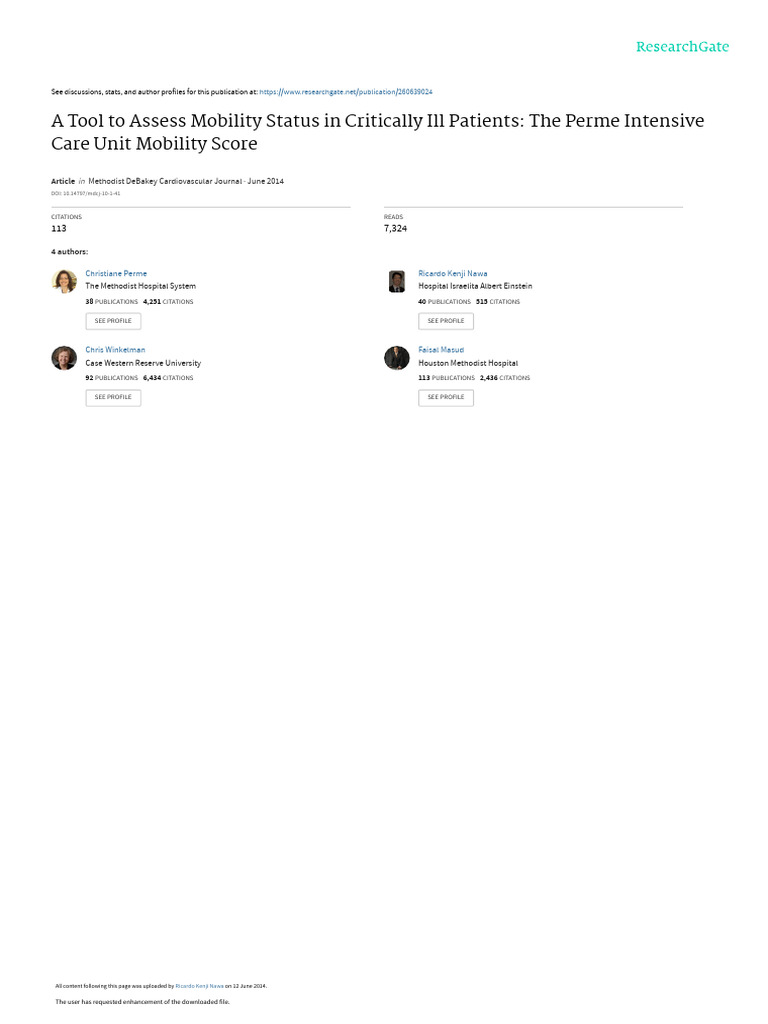Click SEE PROFILE under Ricardo Kenji Nawa
This screenshot has width=768, height=1024.
point(446,321)
